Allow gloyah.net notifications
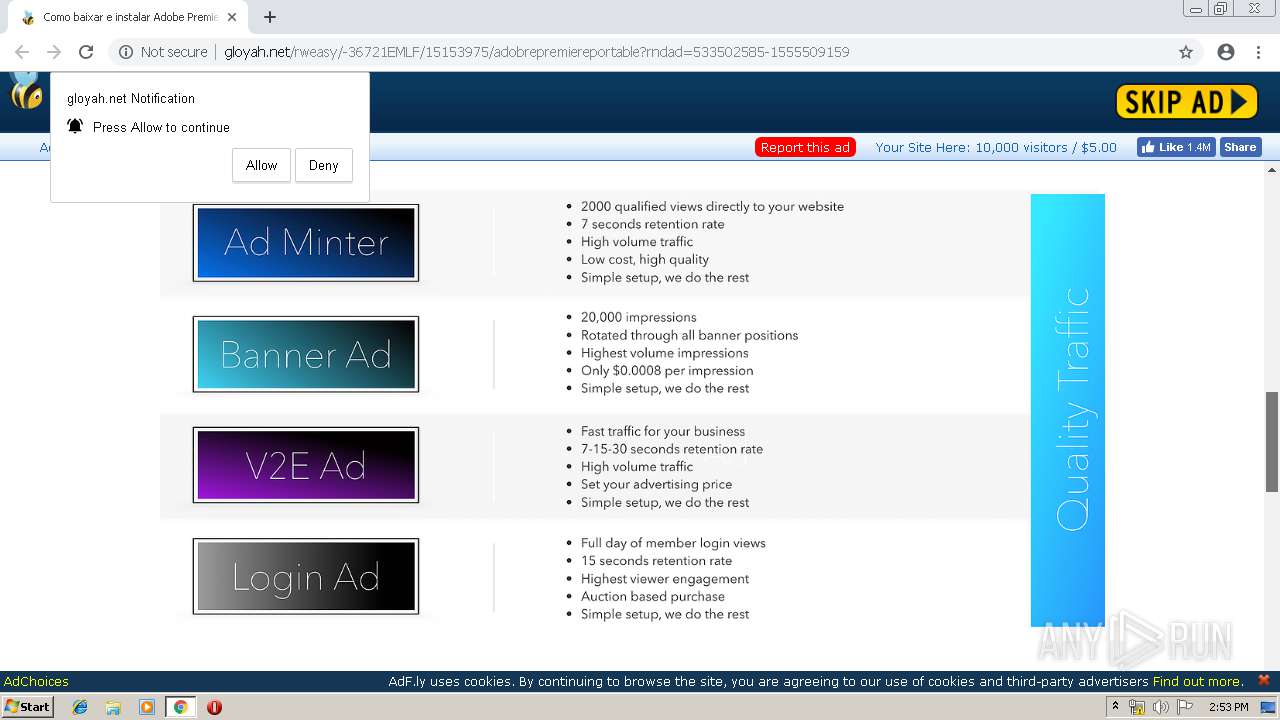 [x=261, y=165]
